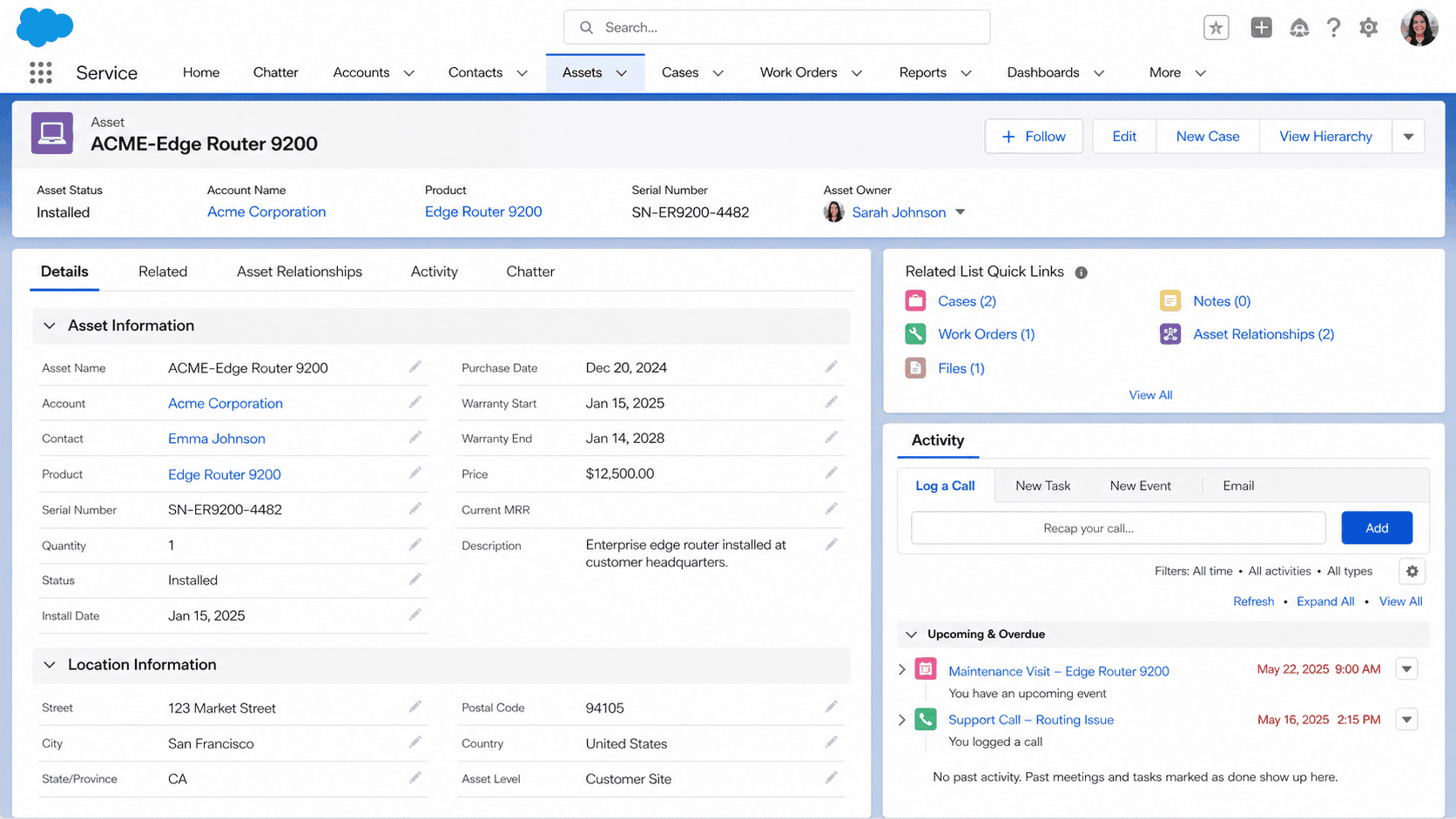
Task: Click the Recap your call input
Action: coord(1118,528)
